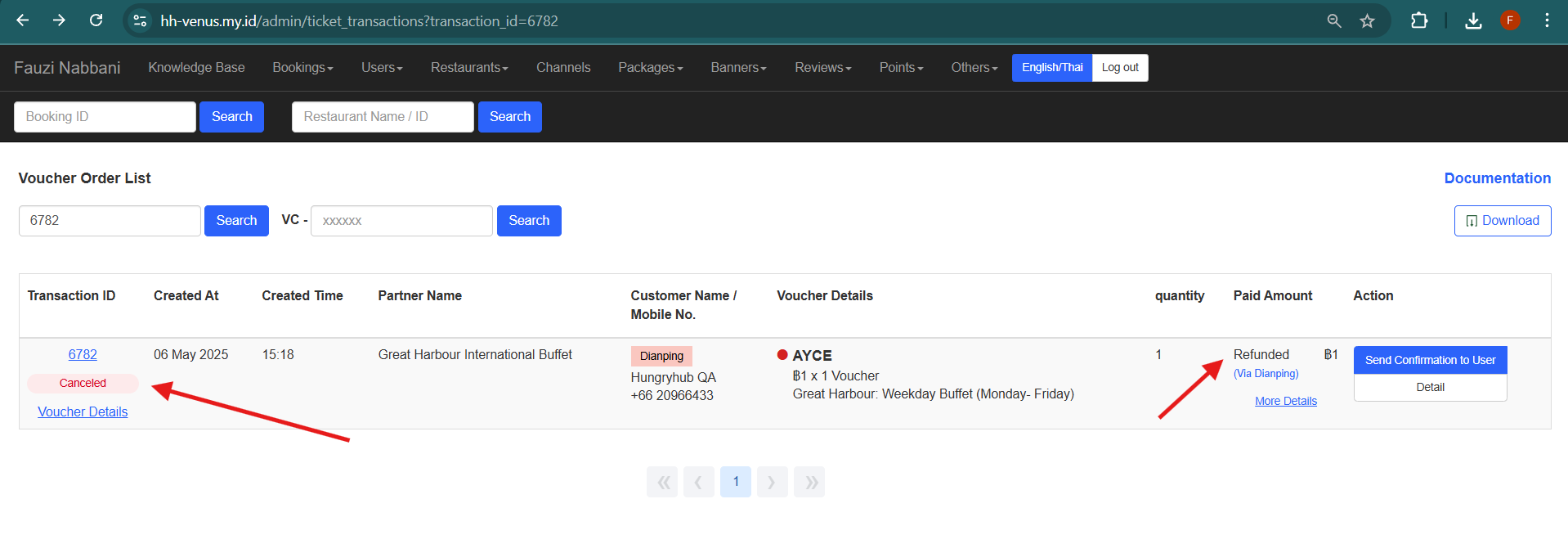Click the browser back arrow
This screenshot has width=1568, height=553.
(23, 20)
